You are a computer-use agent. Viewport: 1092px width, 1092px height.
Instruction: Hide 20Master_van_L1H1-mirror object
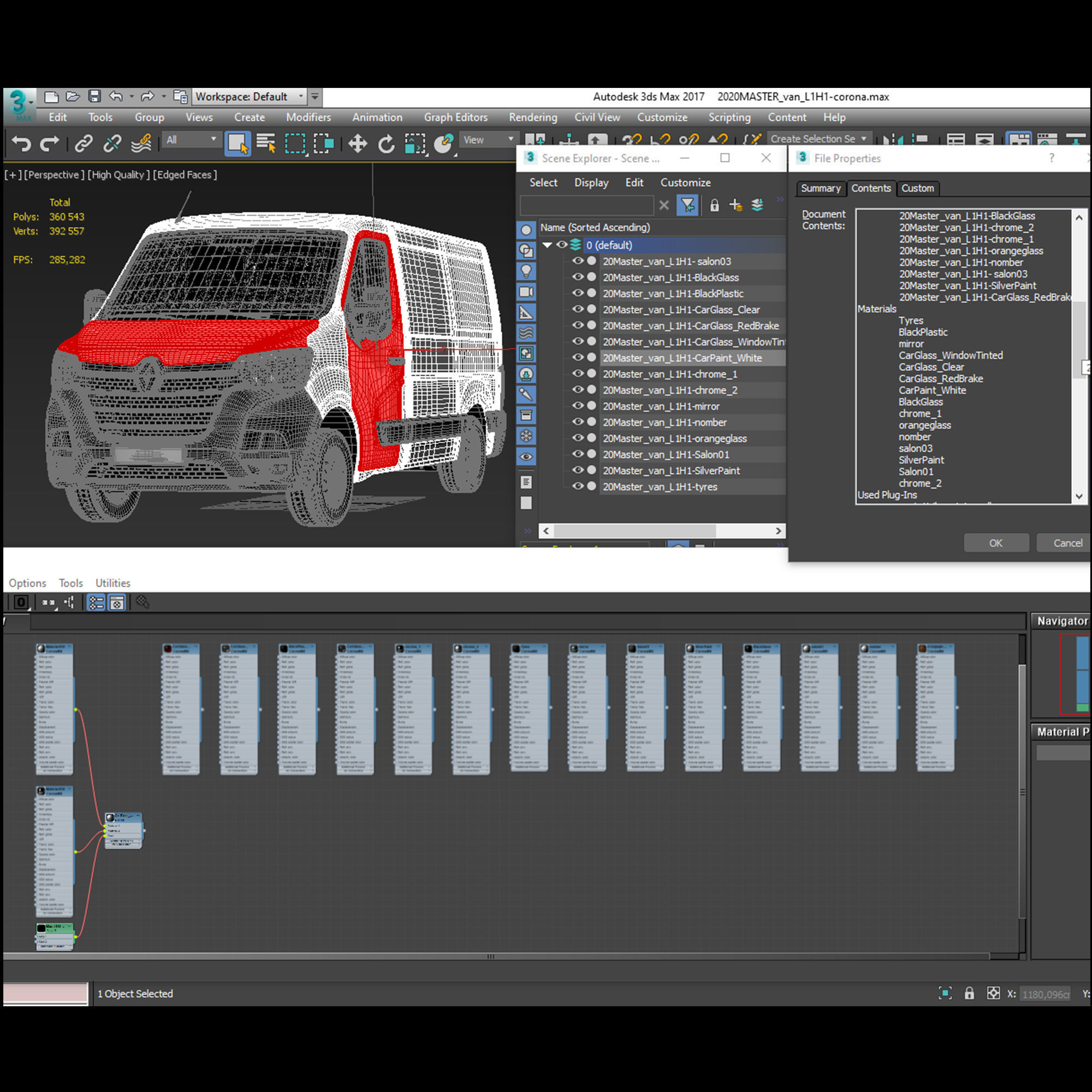tap(578, 406)
